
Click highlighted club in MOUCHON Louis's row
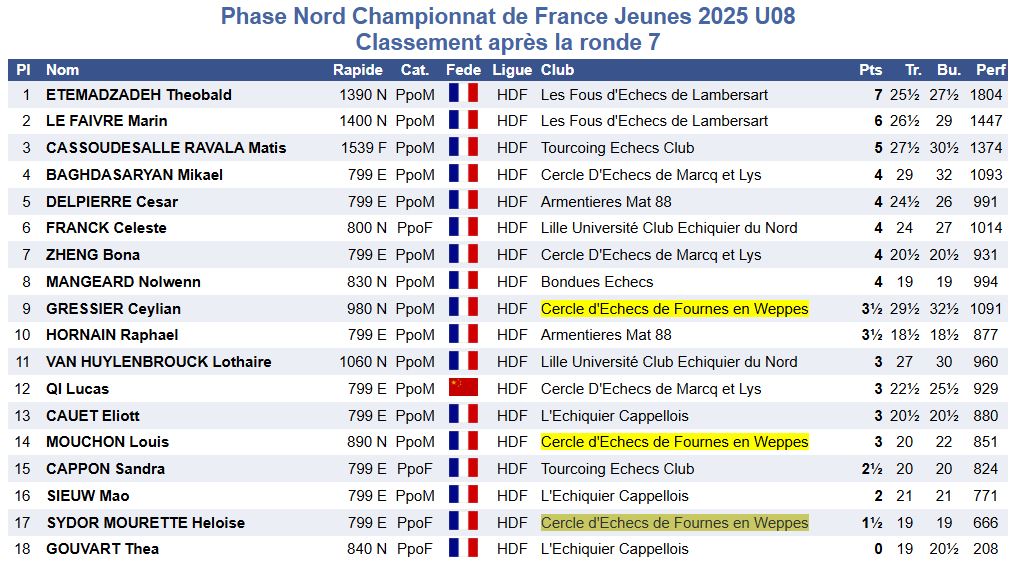(674, 441)
